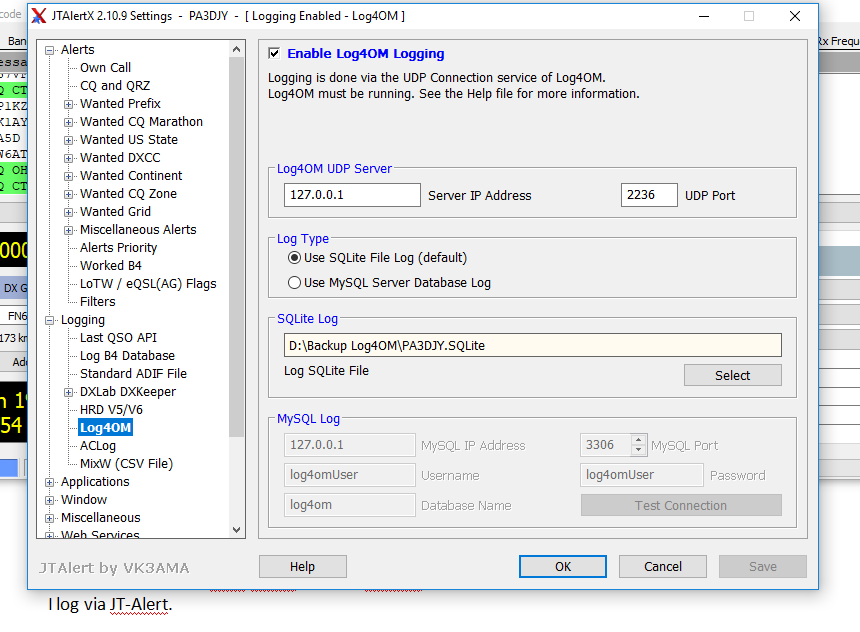Select Log B4 Database item
Viewport: 860px width, 632px height.
coord(127,356)
